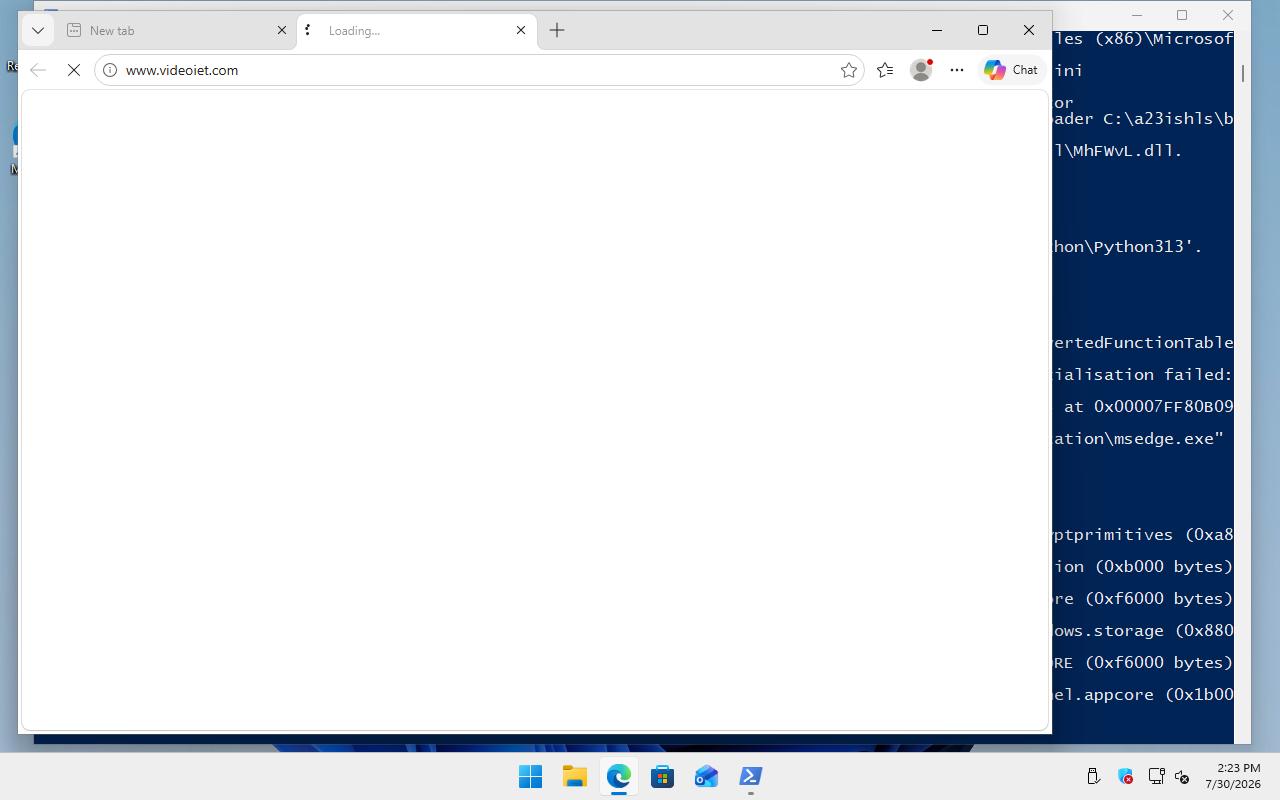Expand the tab actions chevron menu
Screen dimensions: 1280x800
[38, 30]
